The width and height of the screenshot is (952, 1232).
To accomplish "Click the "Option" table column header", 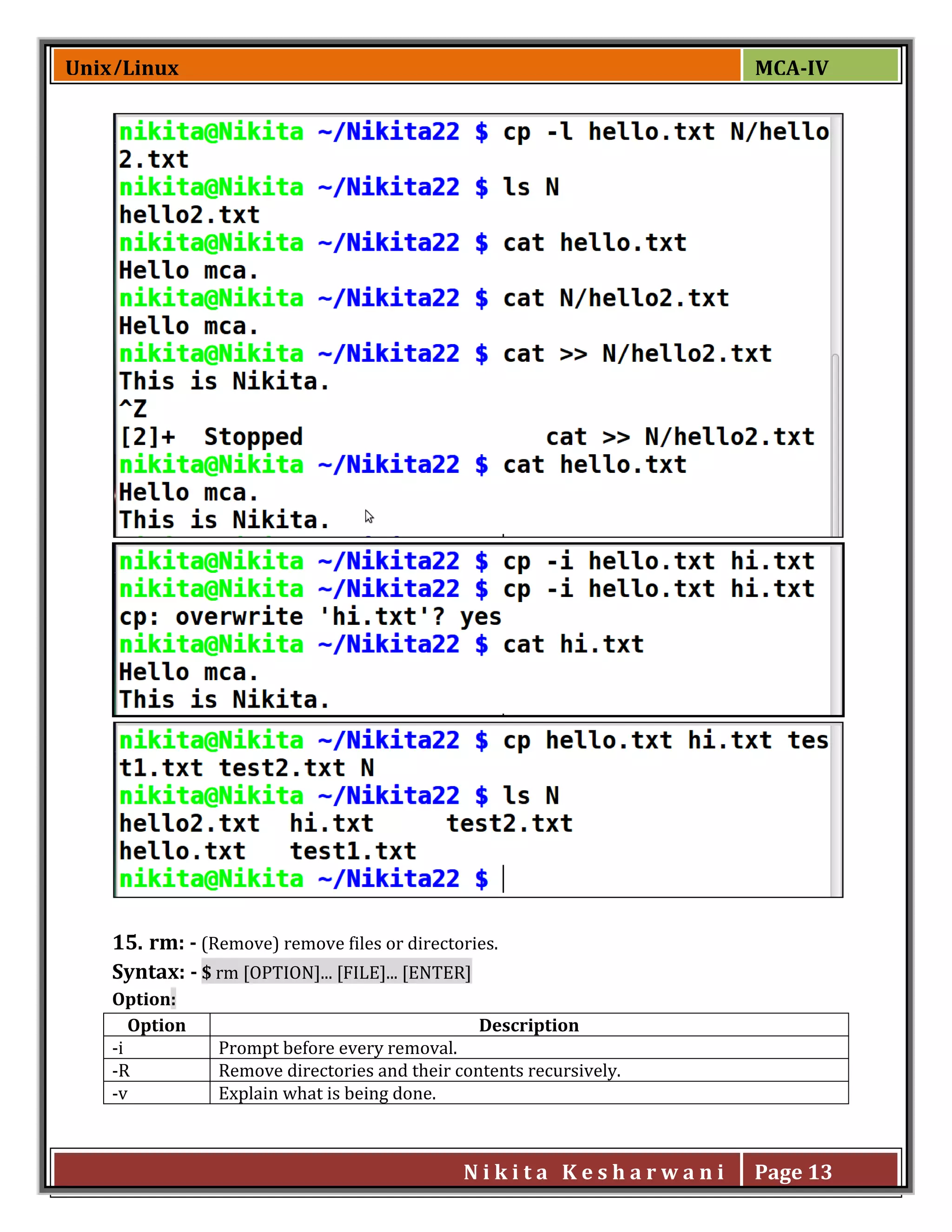I will 157,1025.
